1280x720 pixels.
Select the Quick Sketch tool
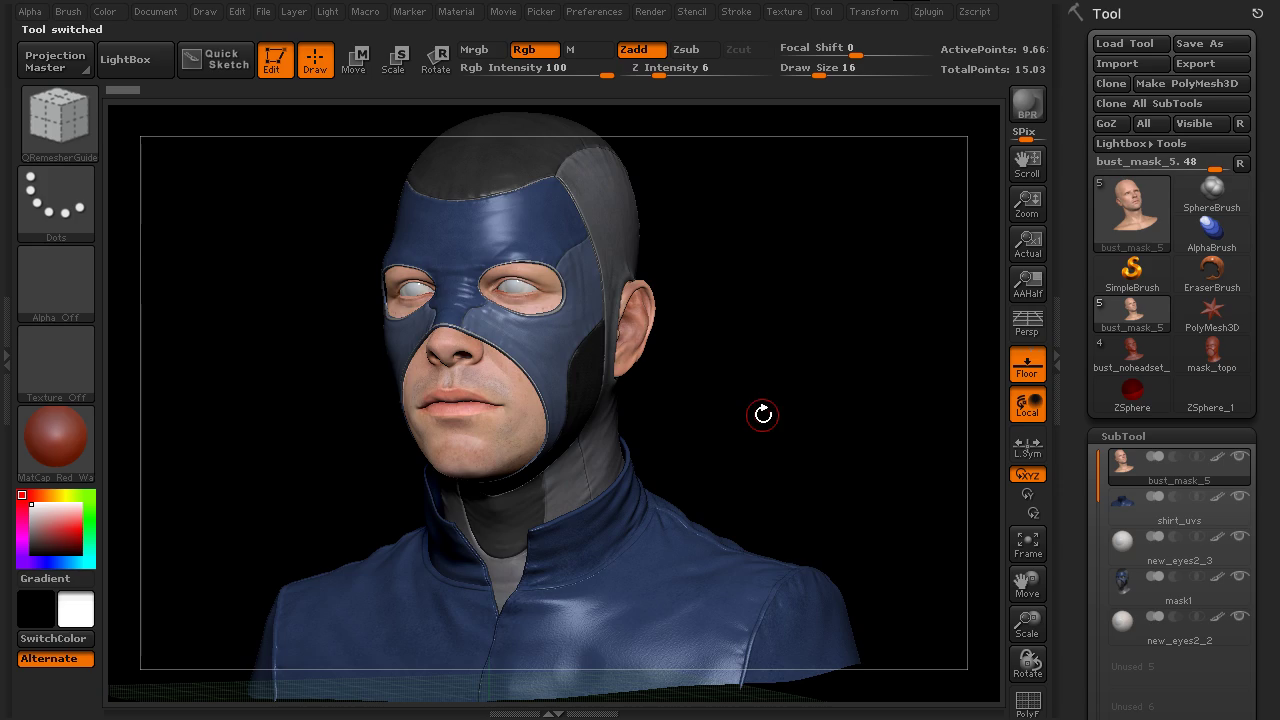coord(215,59)
